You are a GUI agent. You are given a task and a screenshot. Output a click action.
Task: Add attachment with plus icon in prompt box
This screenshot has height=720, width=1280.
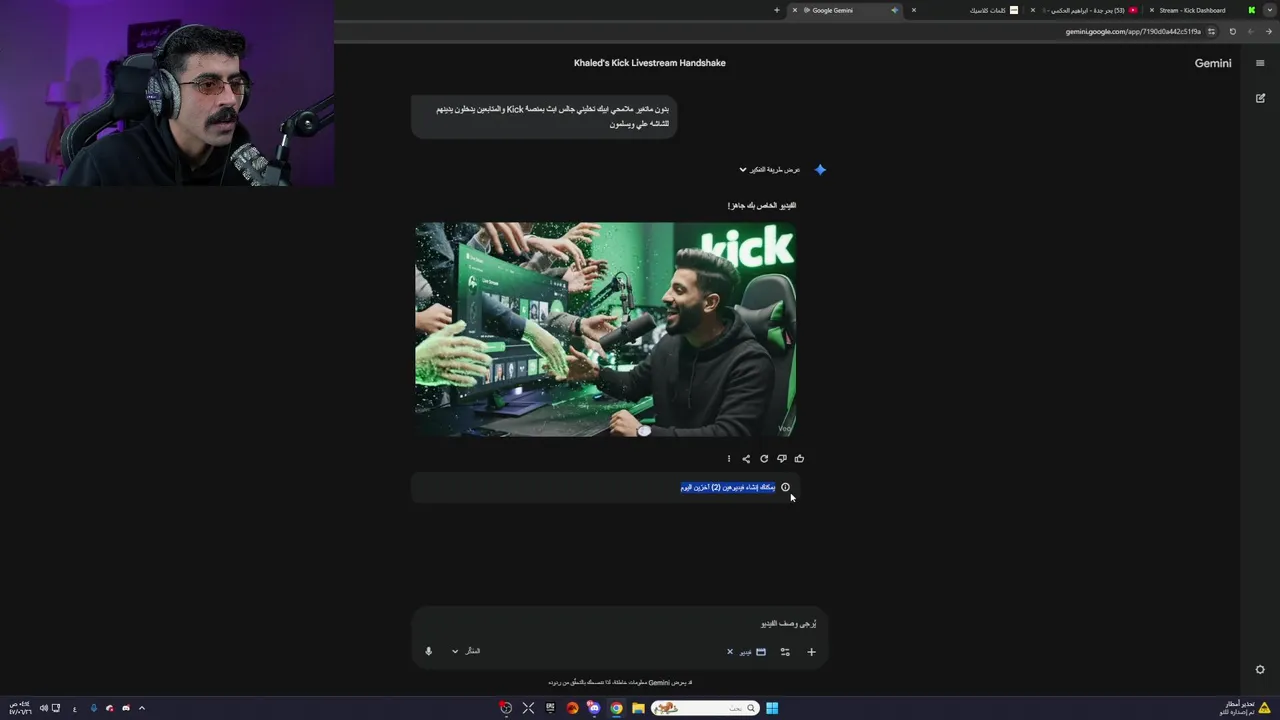tap(811, 652)
